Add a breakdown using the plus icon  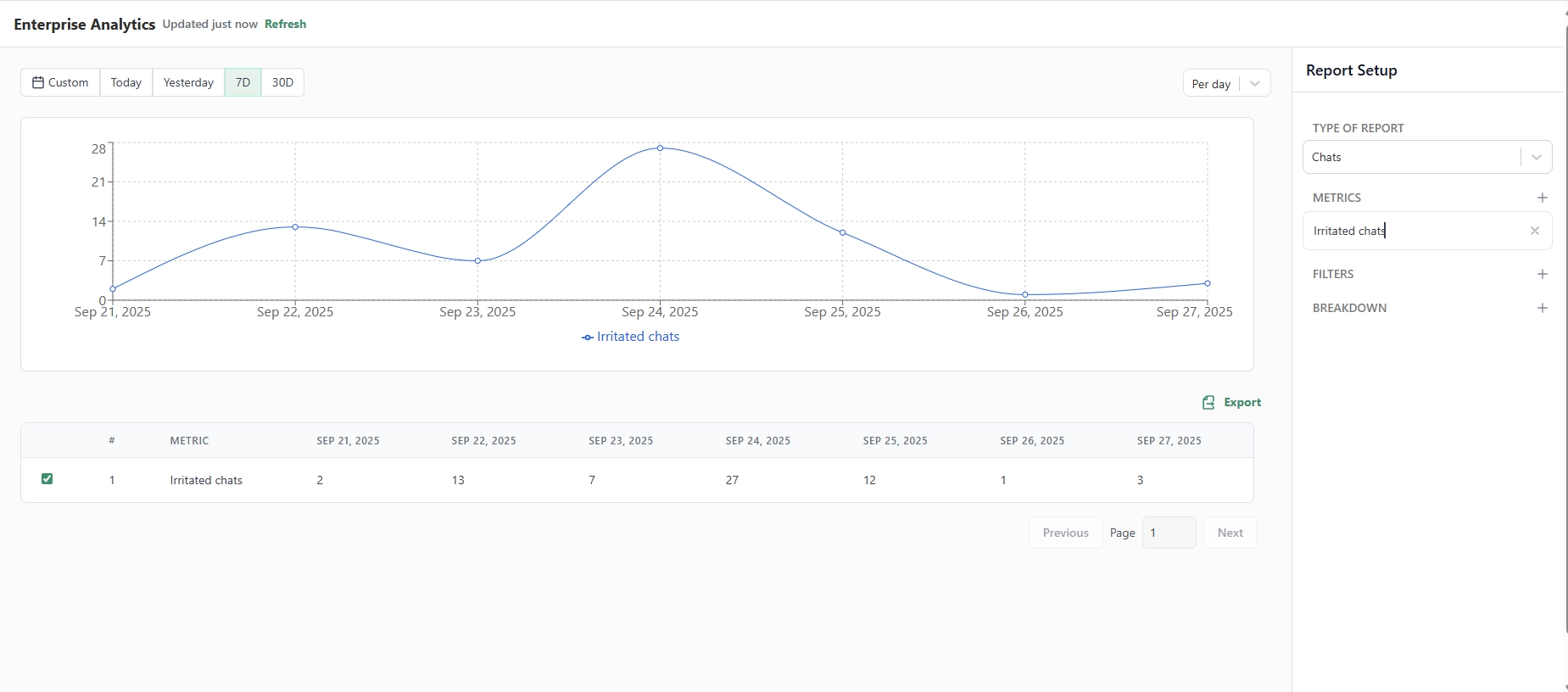point(1542,308)
